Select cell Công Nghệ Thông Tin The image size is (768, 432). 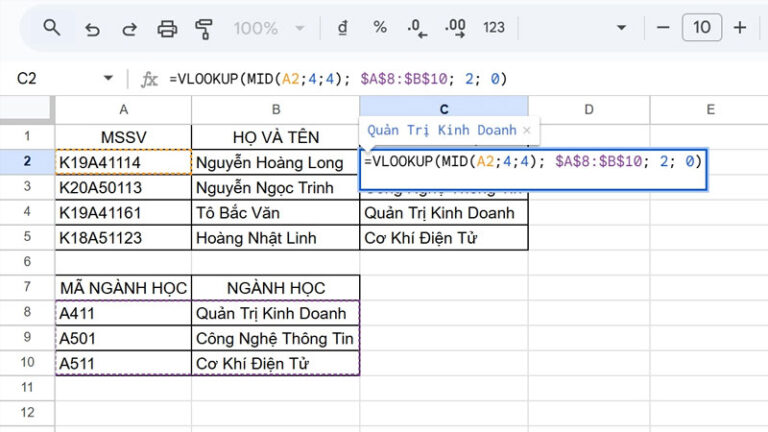click(x=276, y=338)
